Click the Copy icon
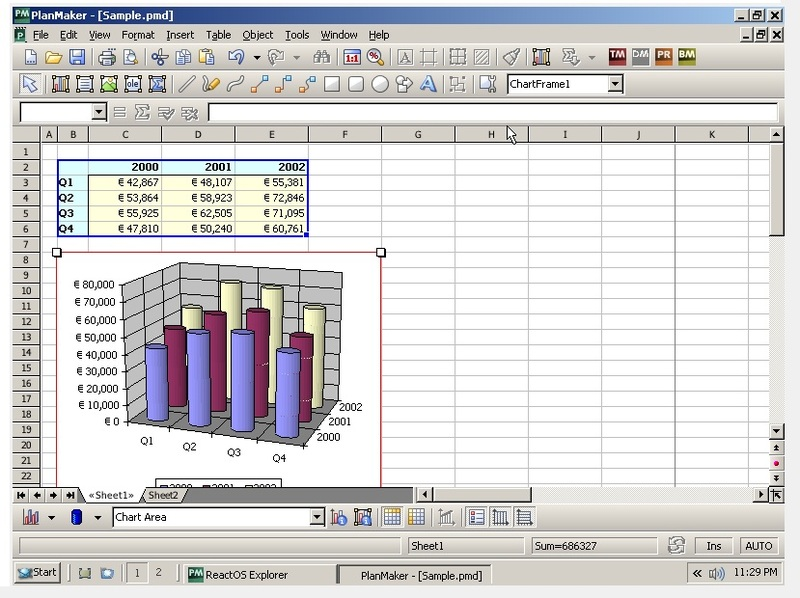Screen dimensions: 800x598 184,58
